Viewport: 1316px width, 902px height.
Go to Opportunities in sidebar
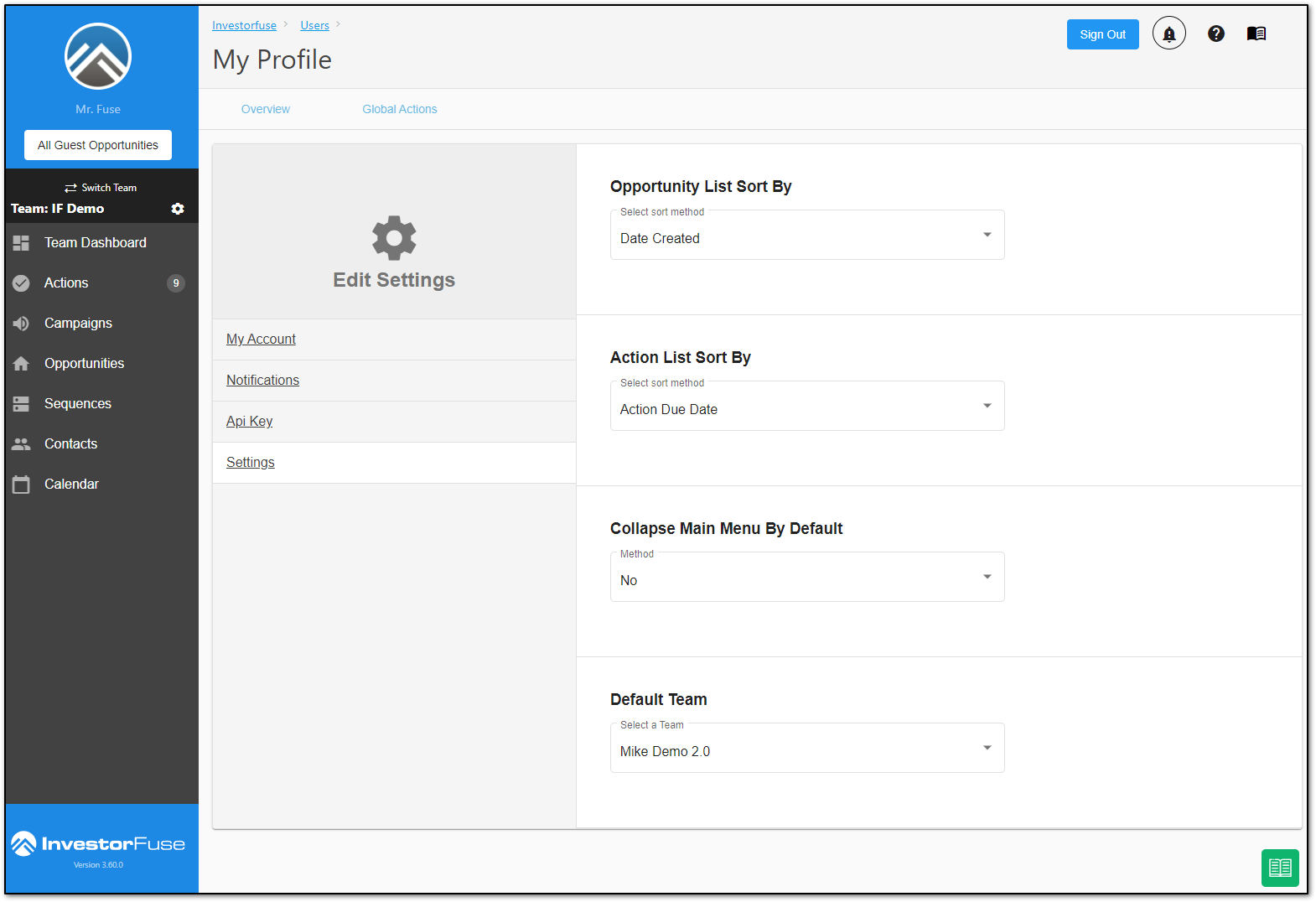tap(101, 364)
